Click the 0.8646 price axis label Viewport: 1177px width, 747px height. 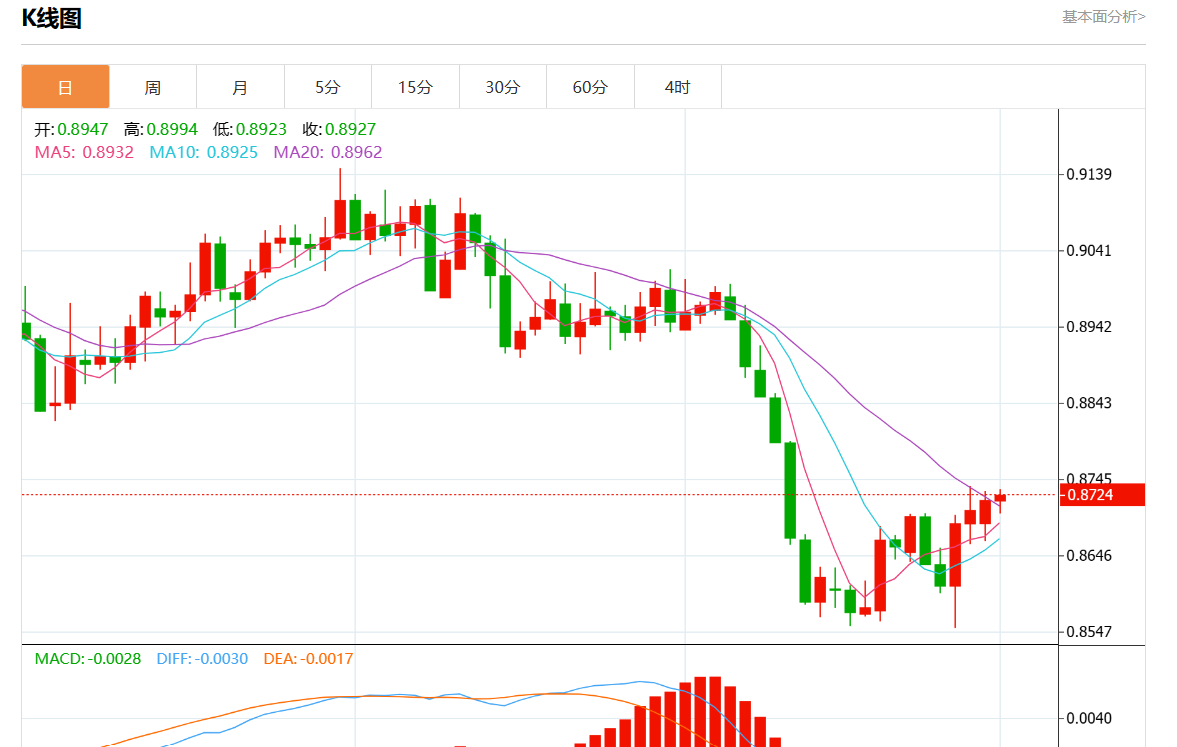pyautogui.click(x=1089, y=556)
